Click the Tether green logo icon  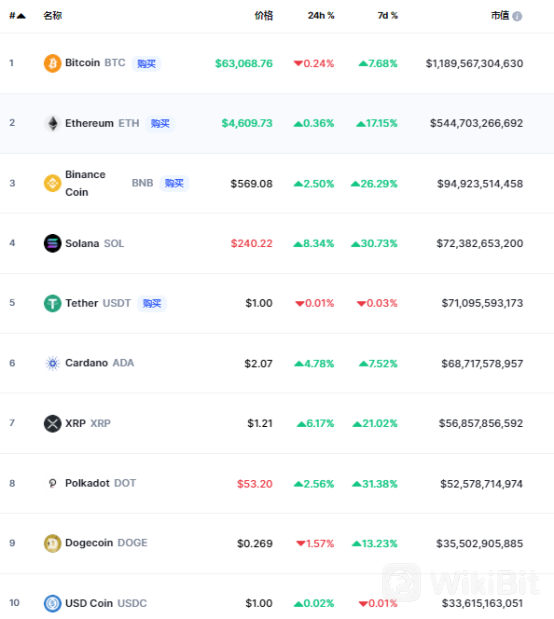[53, 303]
